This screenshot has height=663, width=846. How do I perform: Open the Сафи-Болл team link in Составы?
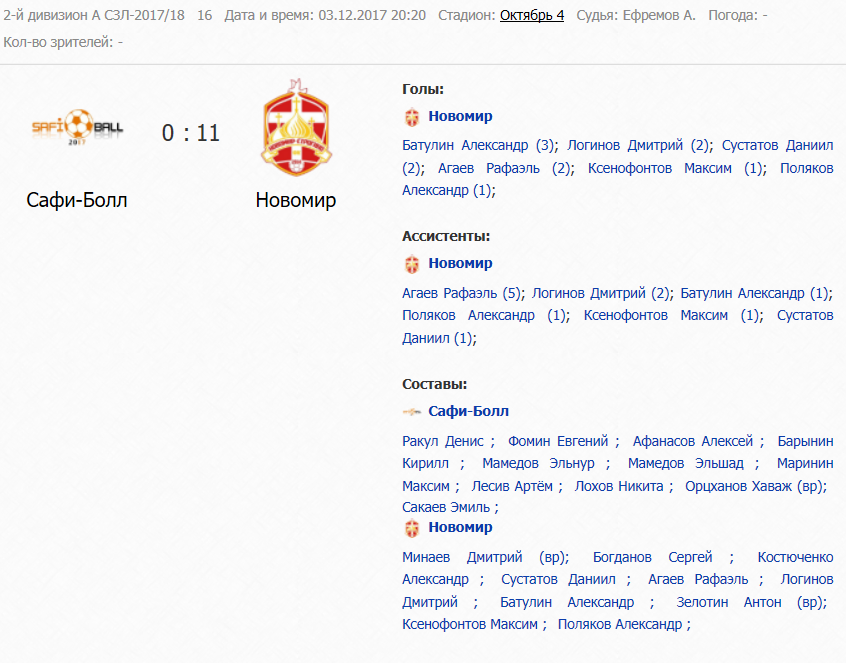tap(468, 411)
